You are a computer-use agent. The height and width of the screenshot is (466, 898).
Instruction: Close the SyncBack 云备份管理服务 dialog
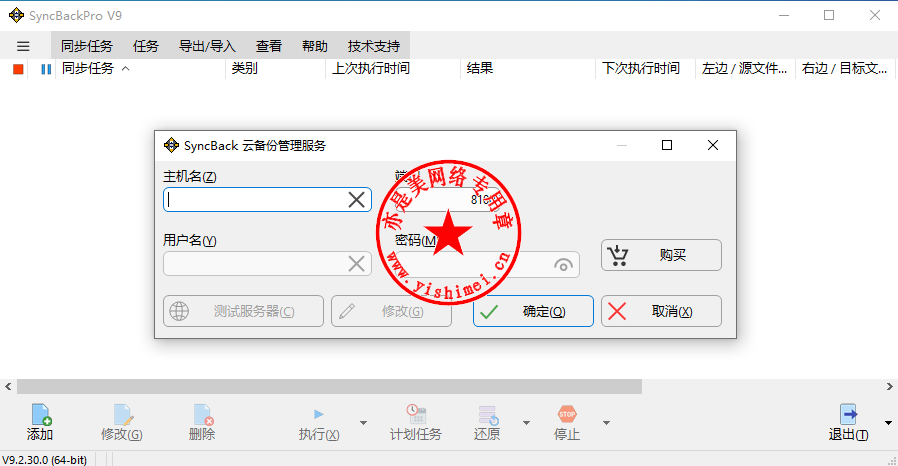712,145
